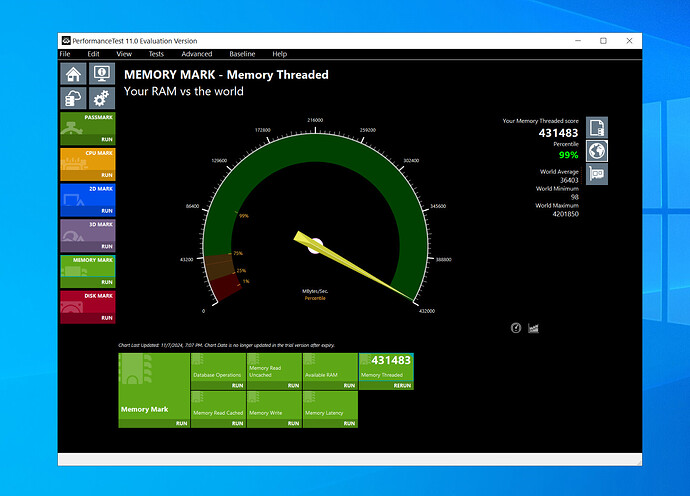The width and height of the screenshot is (690, 496).
Task: Click the World Average 36403 value
Action: (x=569, y=180)
